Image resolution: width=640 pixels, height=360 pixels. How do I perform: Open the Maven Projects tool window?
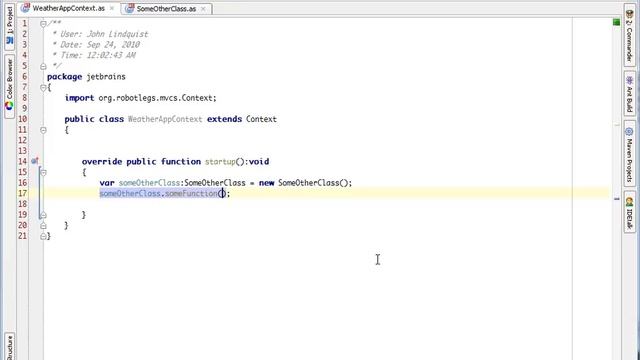pos(629,154)
